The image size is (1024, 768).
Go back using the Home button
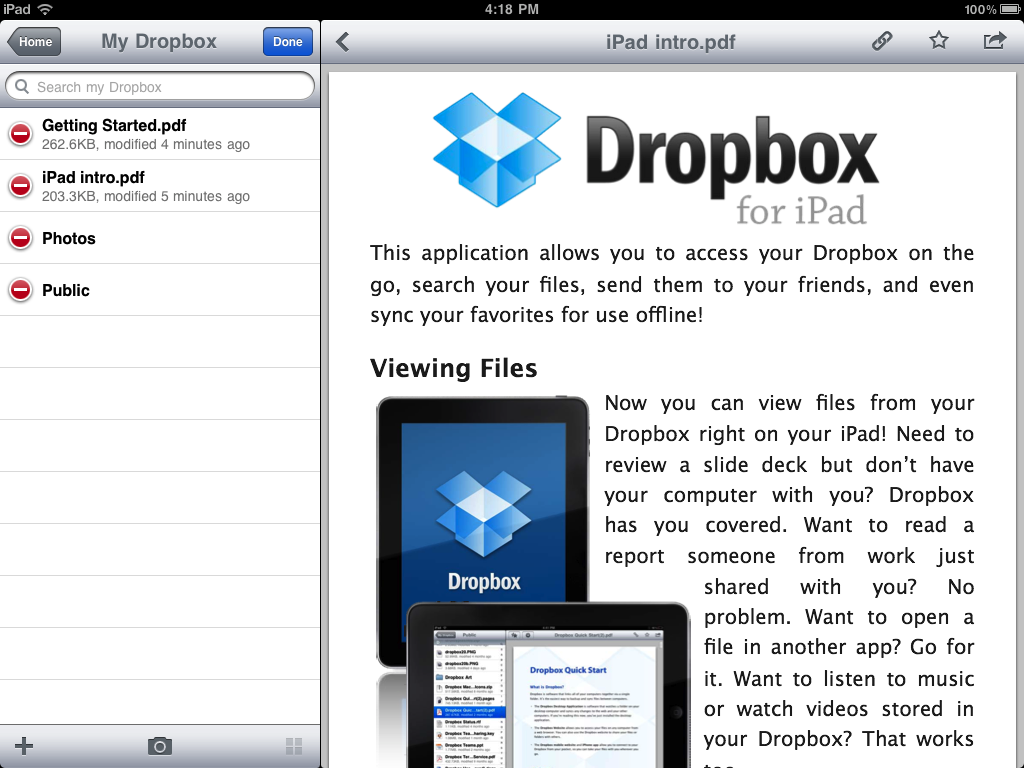pos(34,42)
